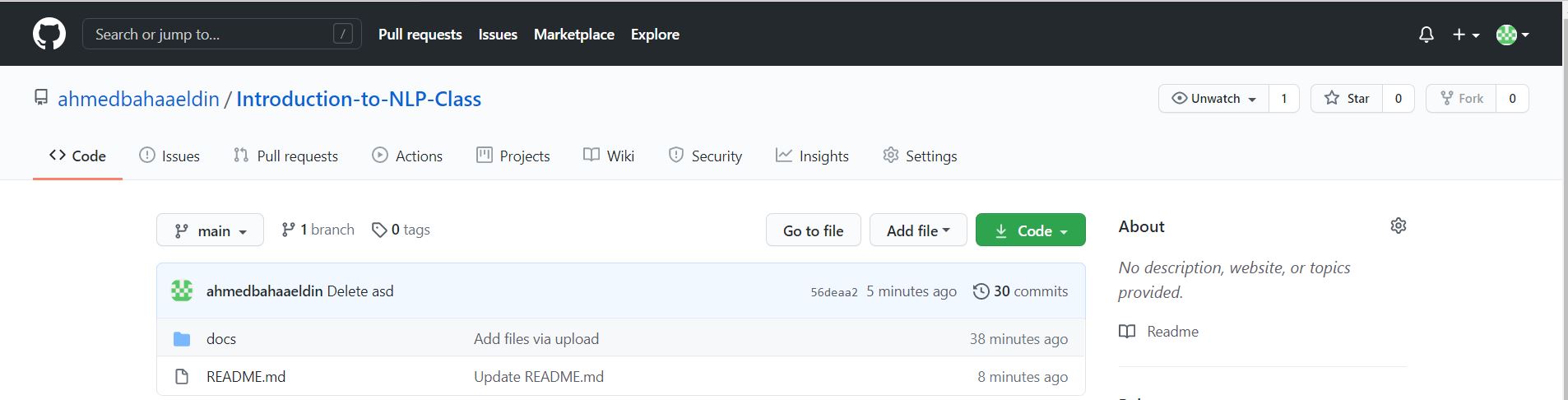Click the repository book icon

(x=41, y=98)
